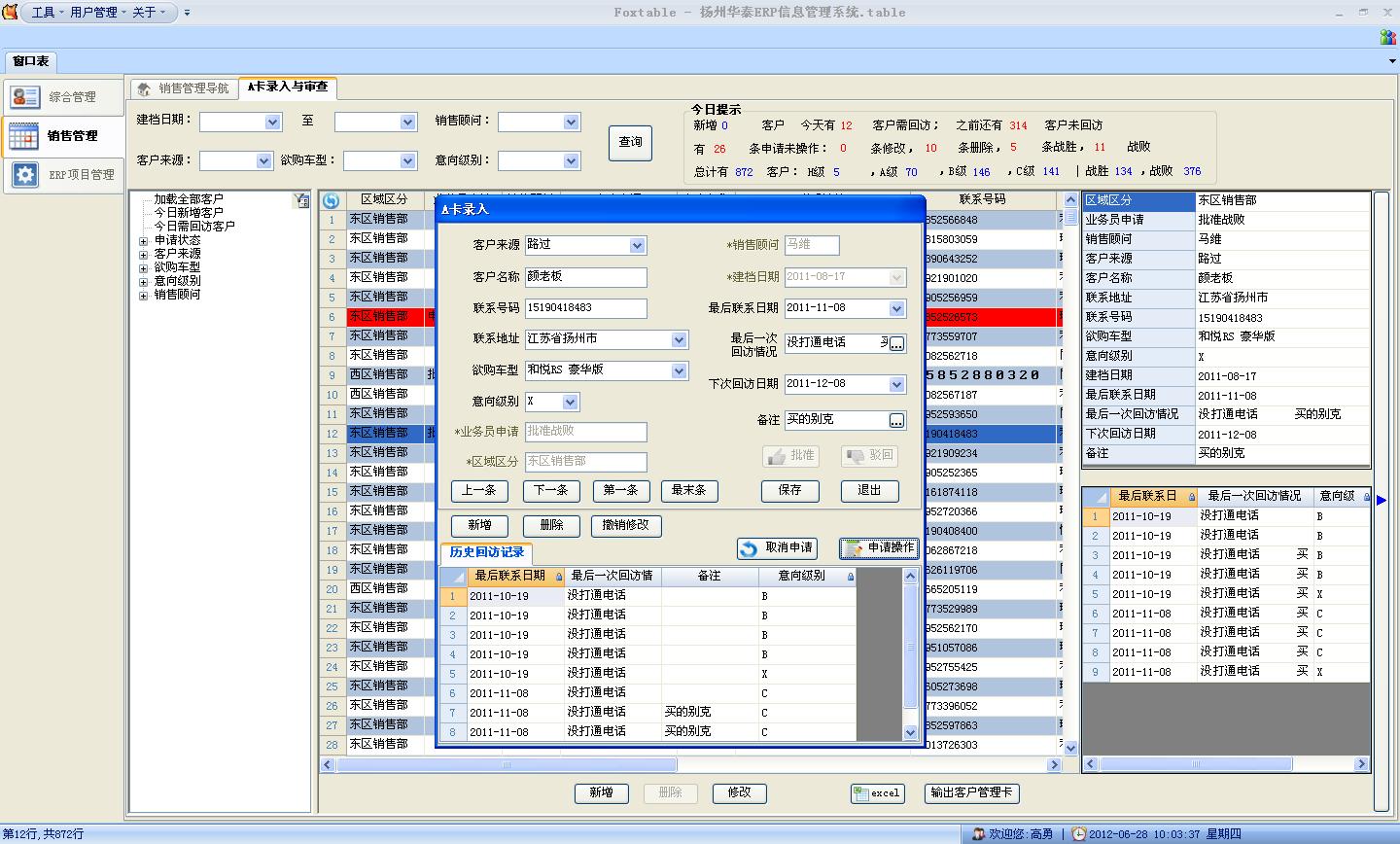Click the user icon beside 欢迎您 in status bar
1400x844 pixels.
978,834
